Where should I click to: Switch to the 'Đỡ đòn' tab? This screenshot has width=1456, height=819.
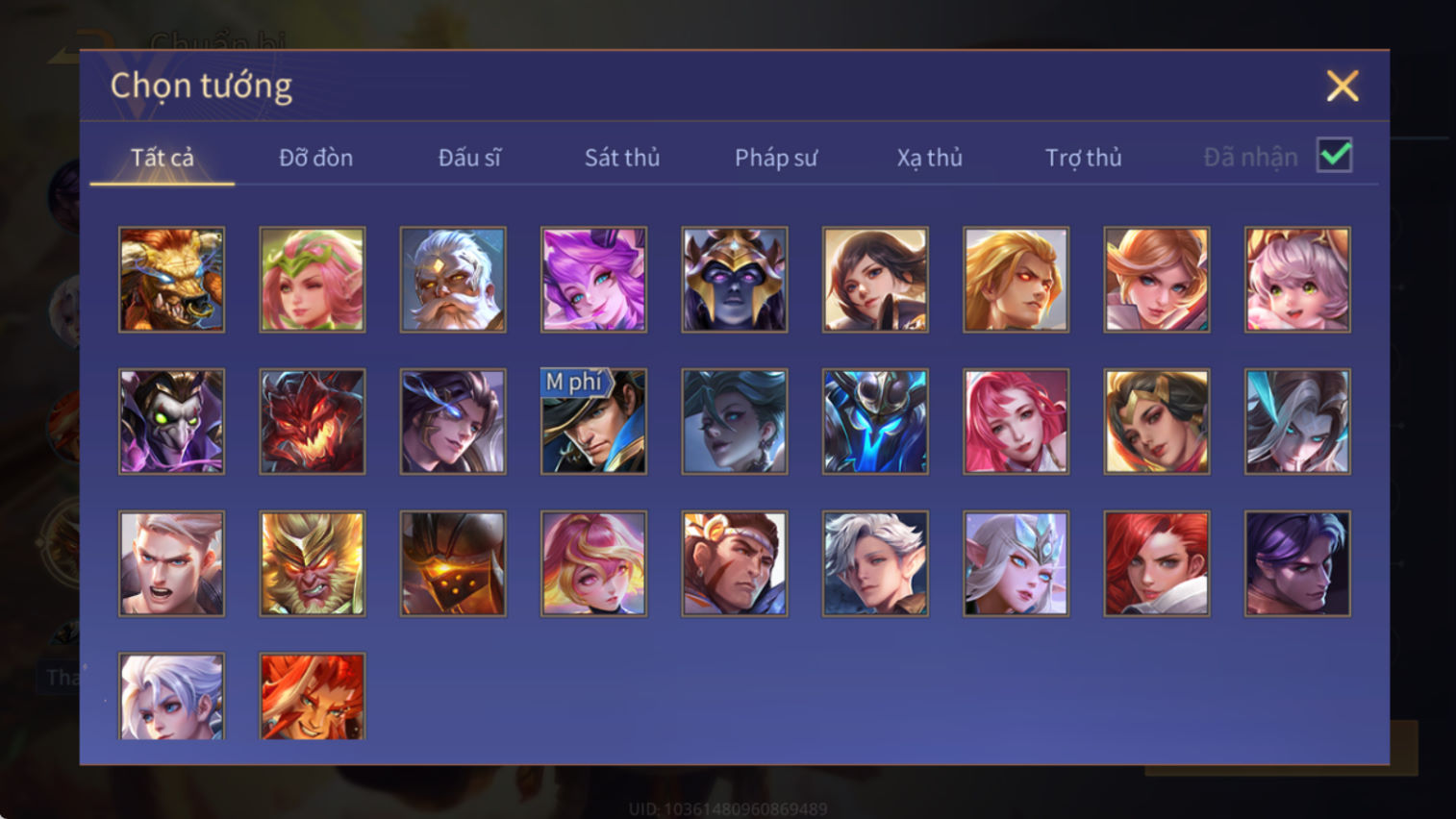315,158
